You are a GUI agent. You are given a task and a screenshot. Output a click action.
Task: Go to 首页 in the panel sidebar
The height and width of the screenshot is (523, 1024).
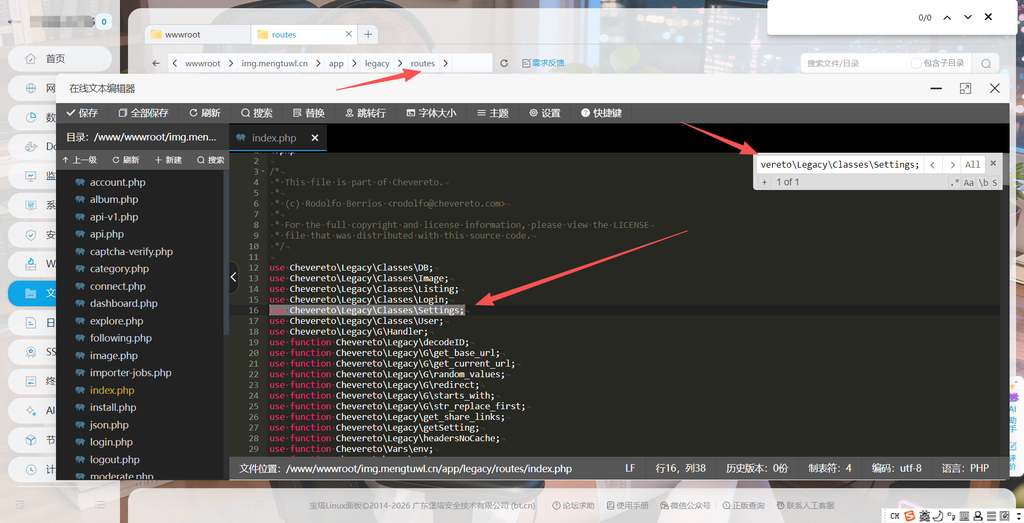(60, 59)
